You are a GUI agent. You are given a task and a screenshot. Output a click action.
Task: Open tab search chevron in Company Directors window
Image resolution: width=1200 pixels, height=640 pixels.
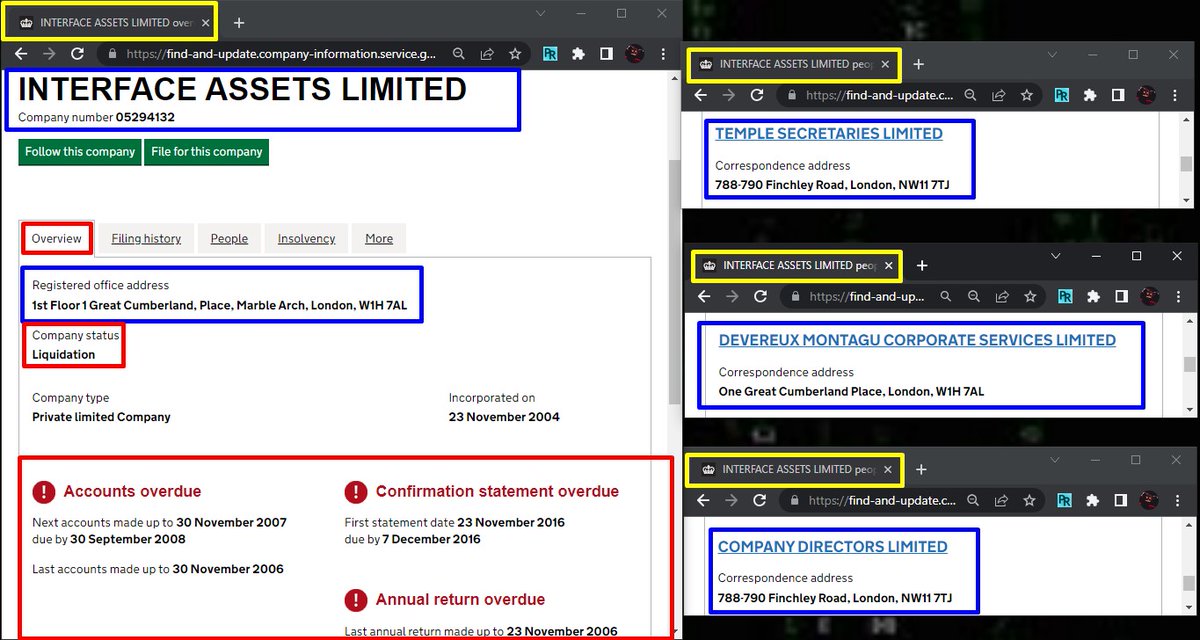[1056, 460]
